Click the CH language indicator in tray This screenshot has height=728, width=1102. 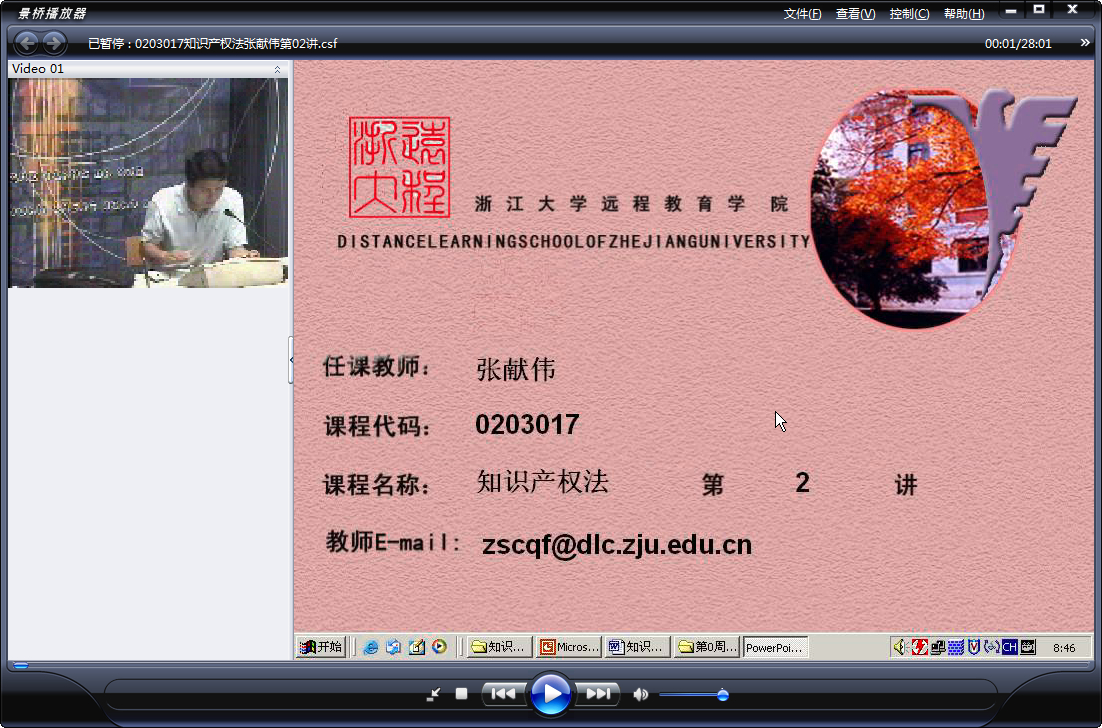(x=1009, y=646)
